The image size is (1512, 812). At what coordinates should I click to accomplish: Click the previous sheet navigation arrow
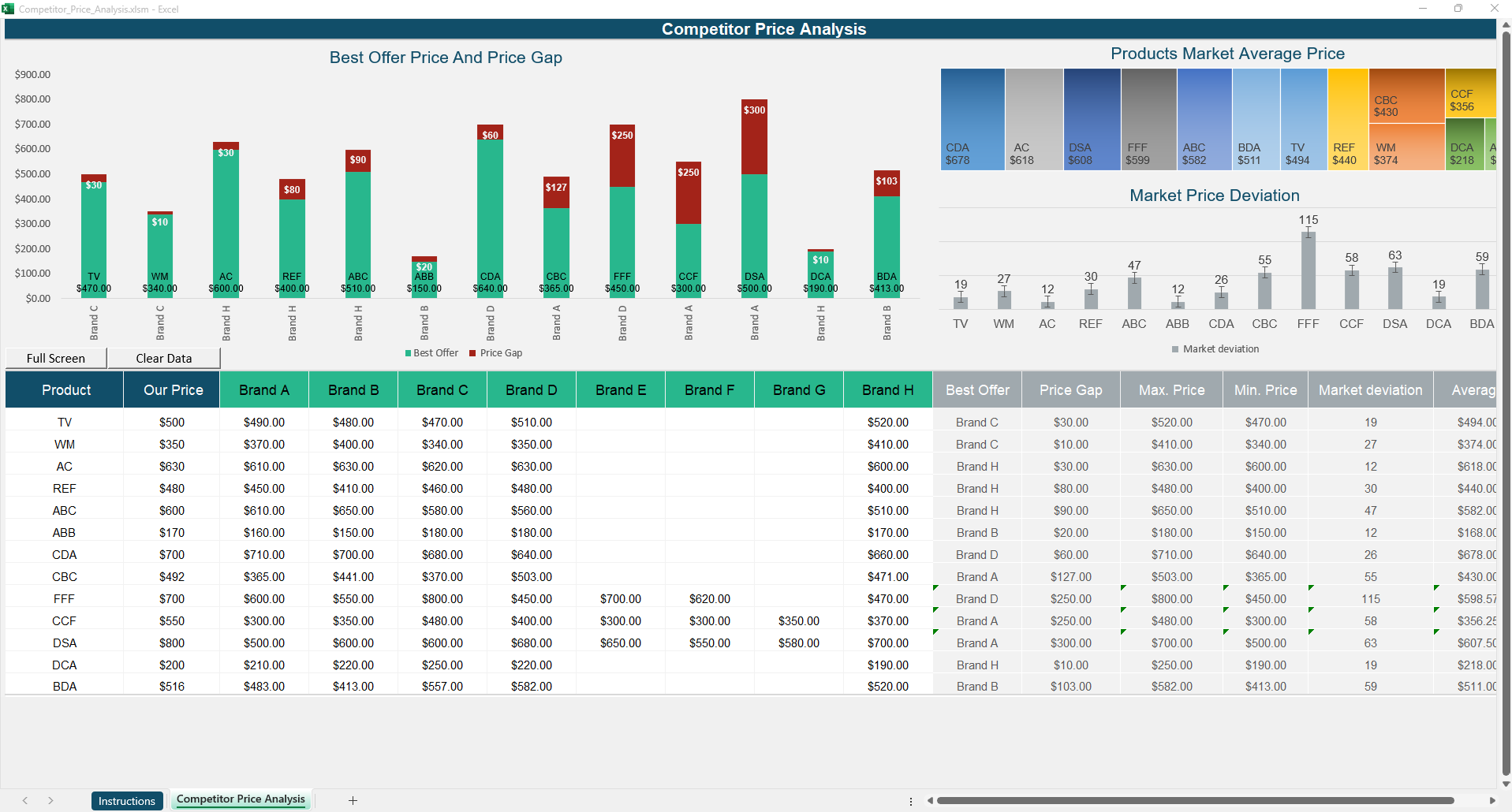(25, 800)
